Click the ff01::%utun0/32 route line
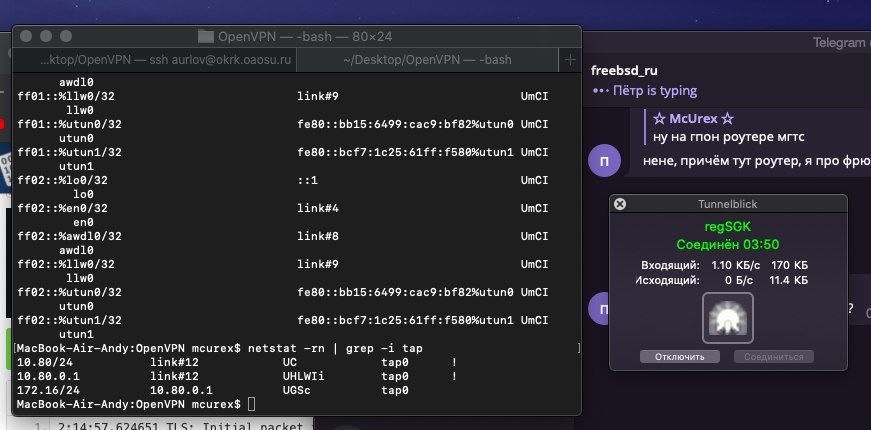Image resolution: width=871 pixels, height=430 pixels. click(x=283, y=124)
